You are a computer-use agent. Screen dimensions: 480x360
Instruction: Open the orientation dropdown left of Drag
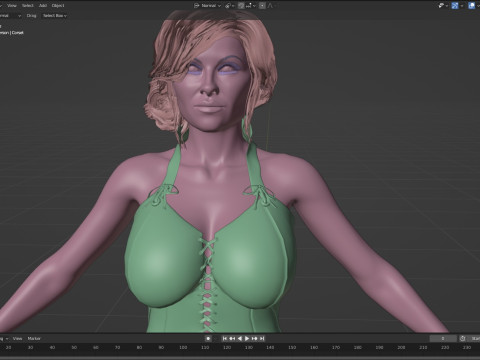point(10,16)
